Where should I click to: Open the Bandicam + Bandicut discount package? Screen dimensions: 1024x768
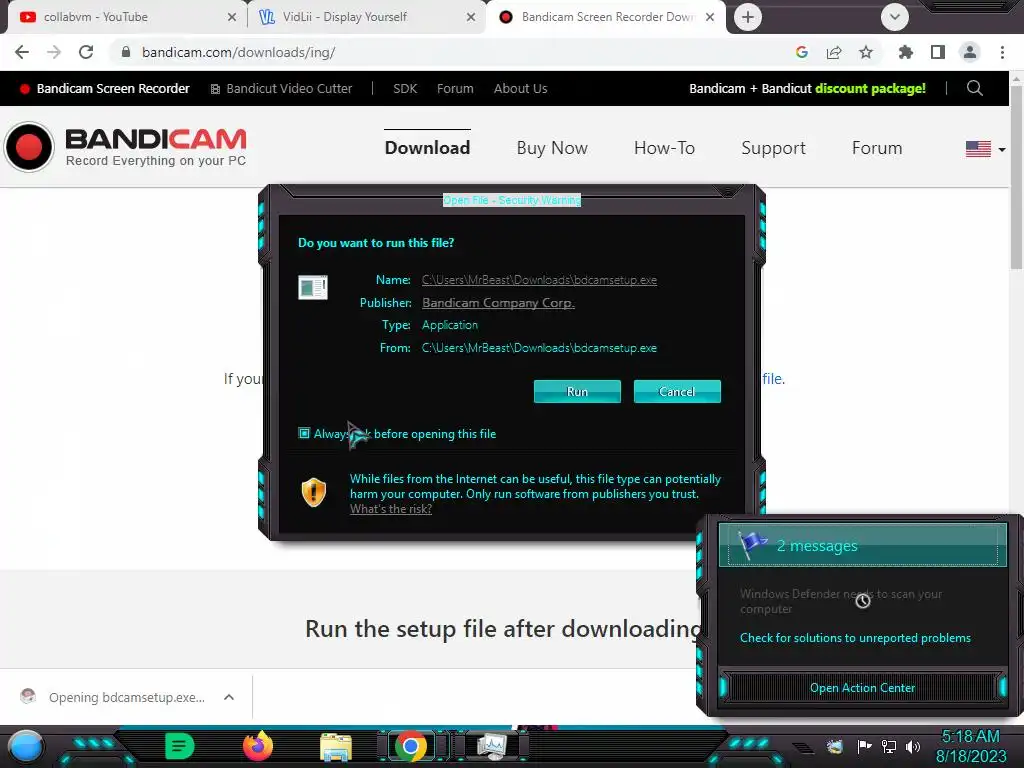click(x=807, y=89)
